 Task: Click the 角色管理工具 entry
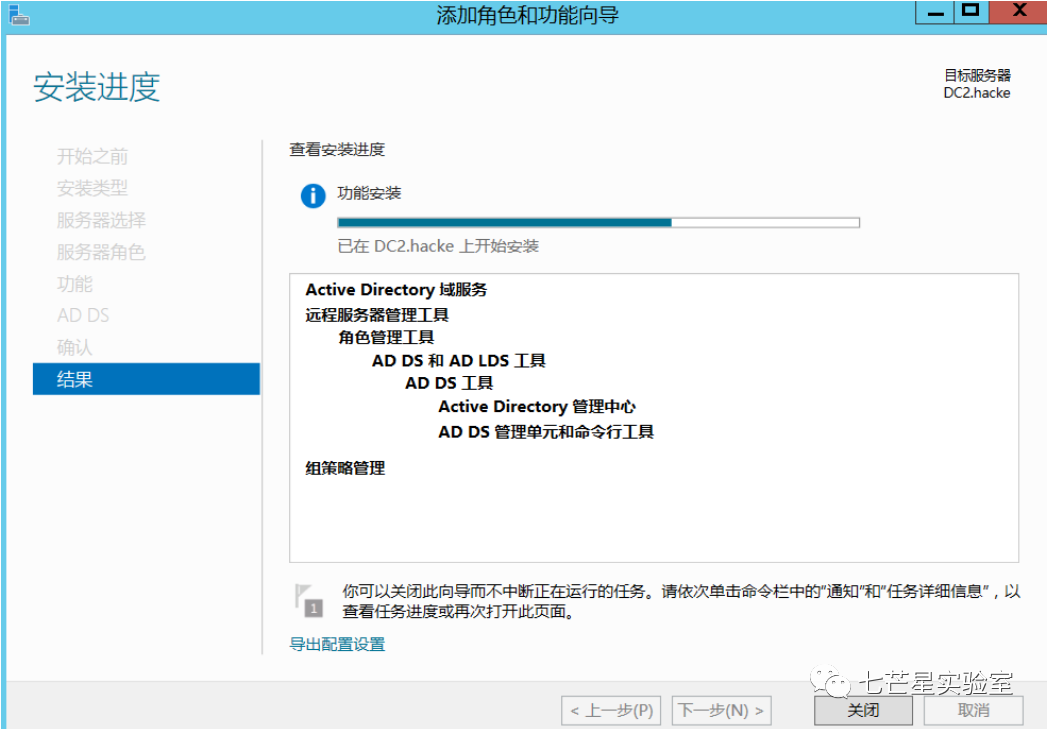coord(387,337)
